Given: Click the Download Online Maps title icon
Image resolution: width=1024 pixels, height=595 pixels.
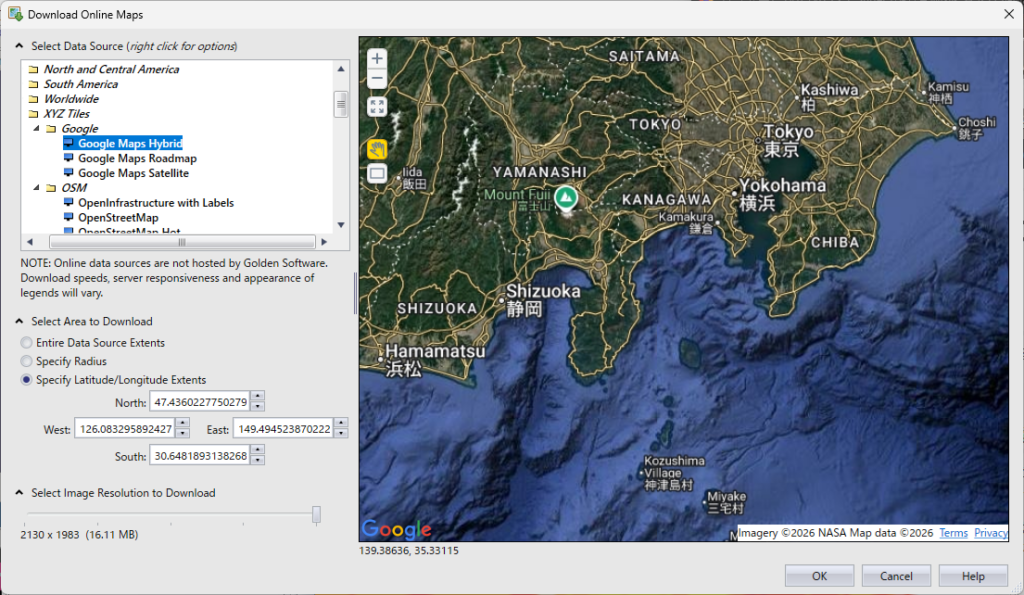Looking at the screenshot, I should [15, 14].
